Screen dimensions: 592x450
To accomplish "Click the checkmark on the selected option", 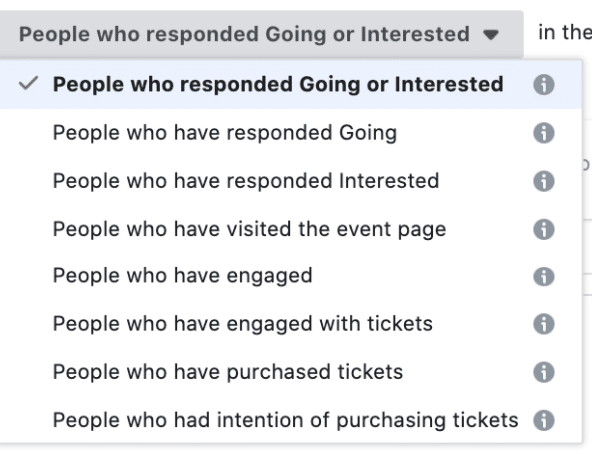I will click(29, 83).
